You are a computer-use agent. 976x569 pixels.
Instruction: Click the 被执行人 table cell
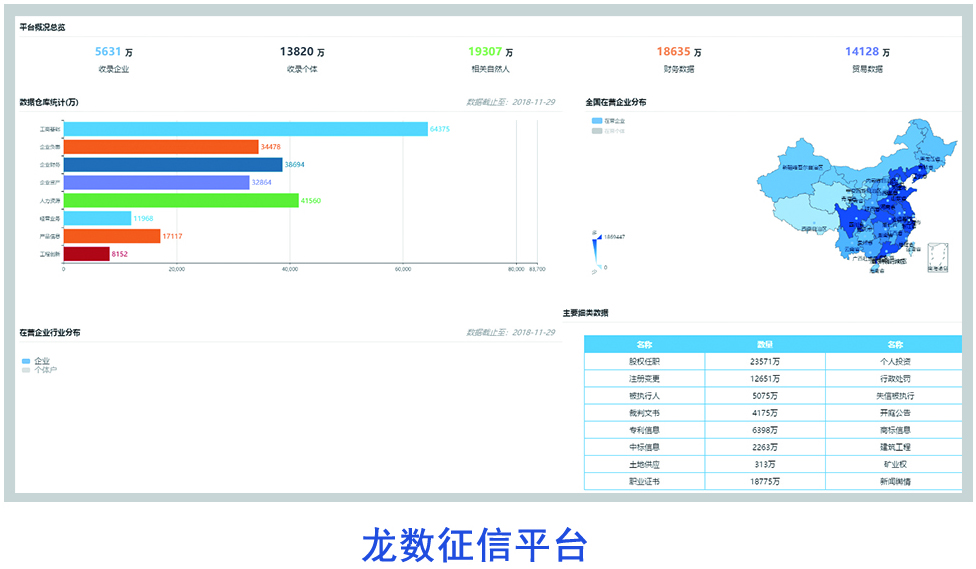(x=644, y=395)
